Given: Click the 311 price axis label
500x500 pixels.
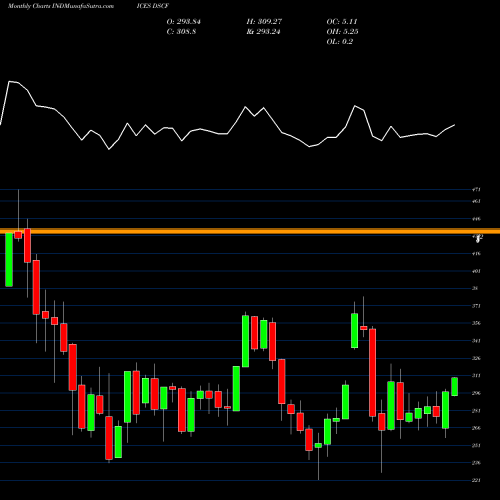Looking at the screenshot, I should 476,376.
